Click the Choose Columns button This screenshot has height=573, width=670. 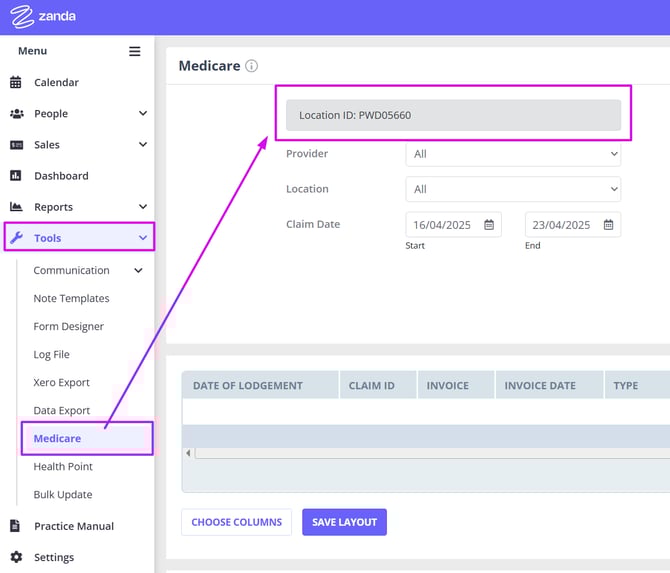tap(236, 522)
